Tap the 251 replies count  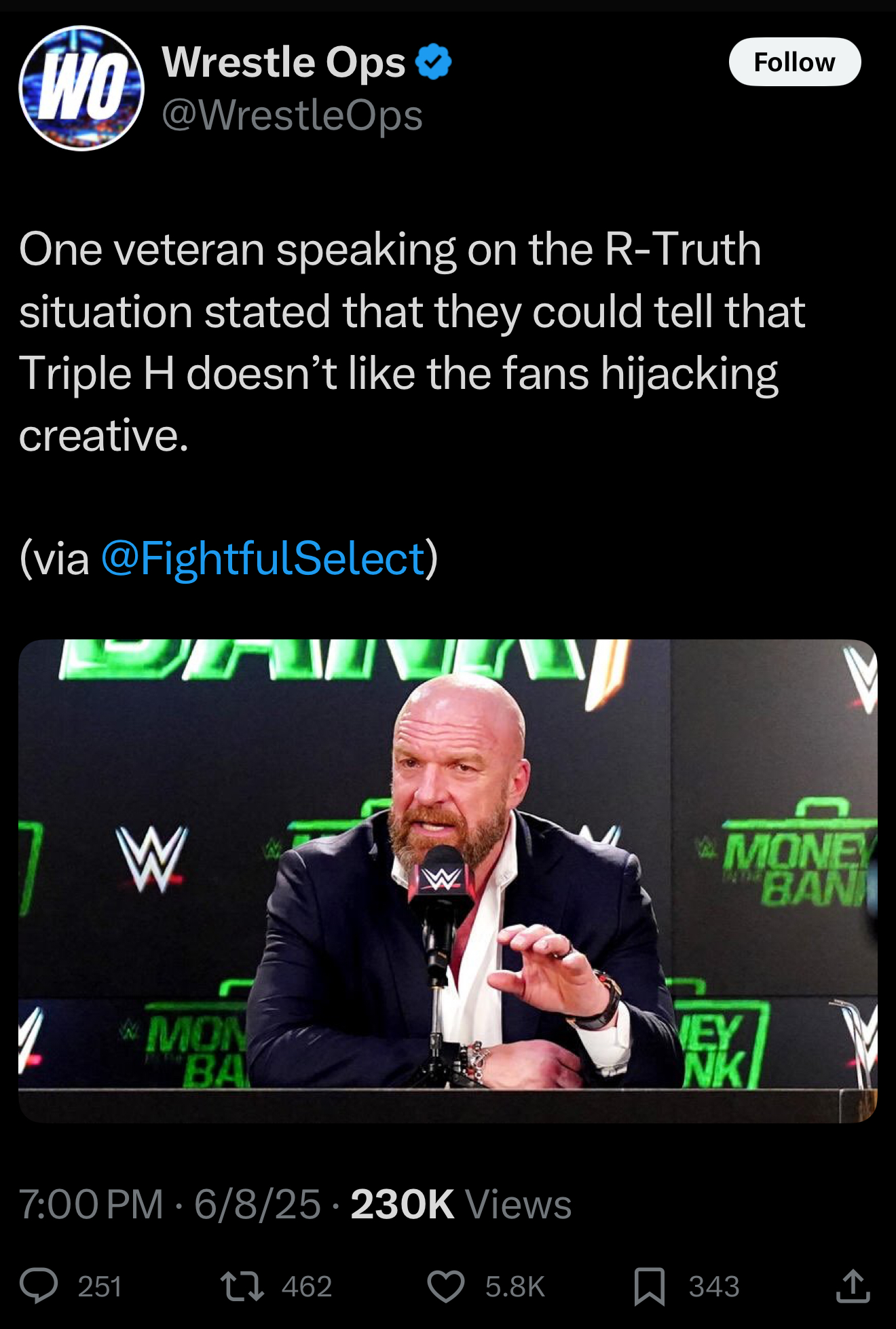[x=100, y=1287]
